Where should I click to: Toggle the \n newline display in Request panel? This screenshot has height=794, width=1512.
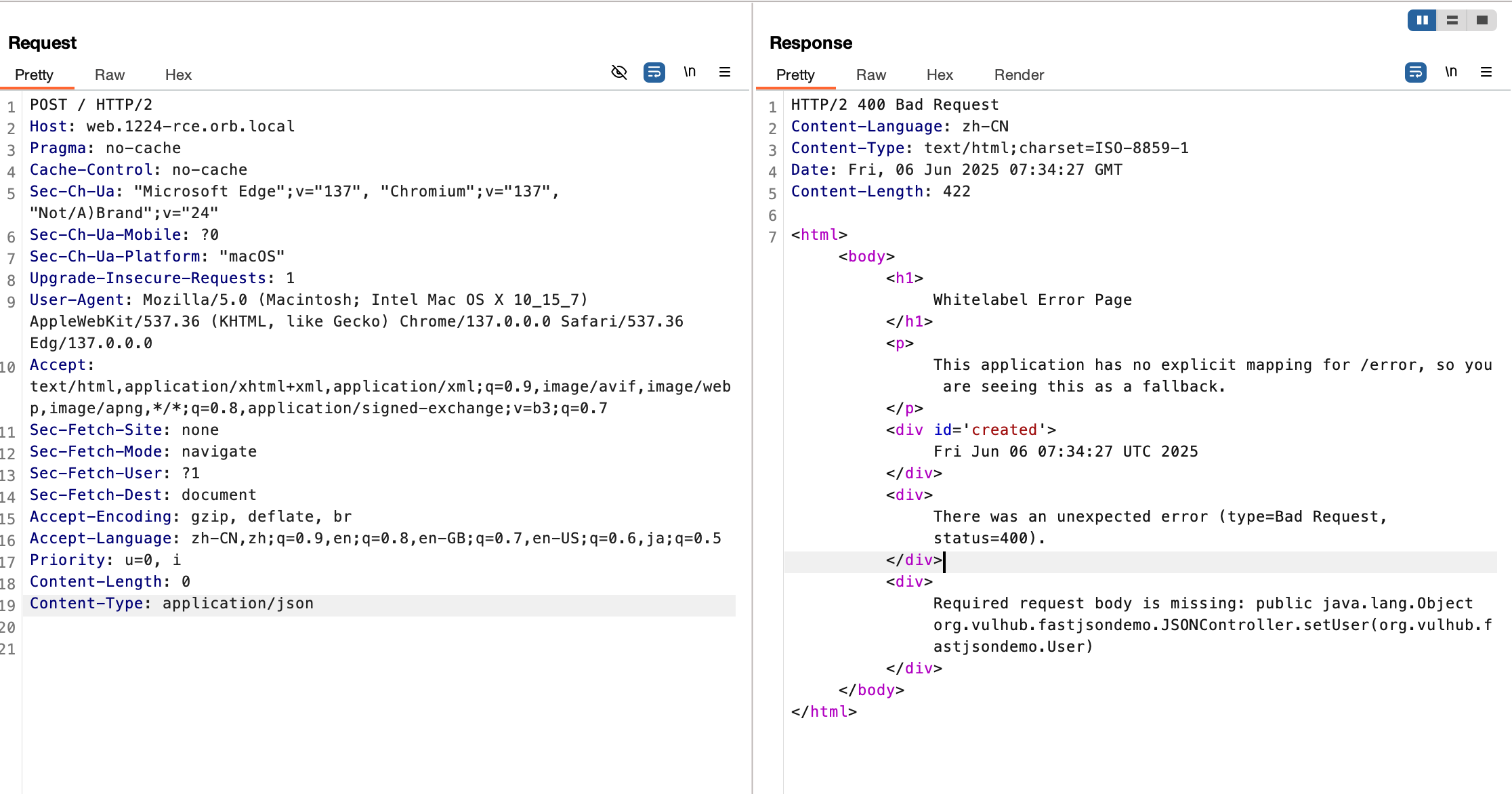pos(690,72)
